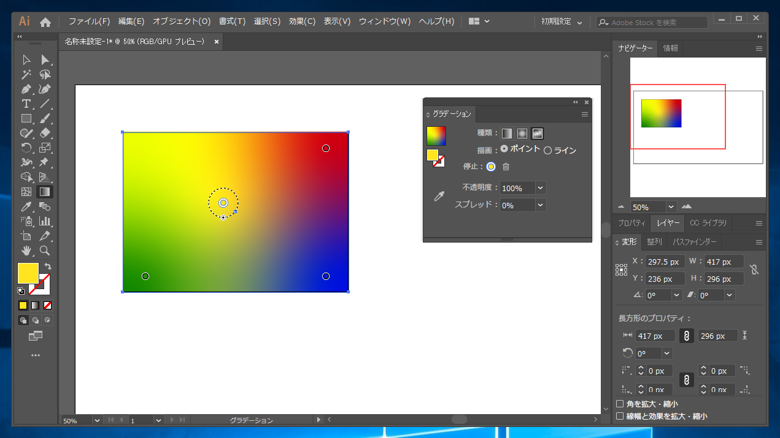Pick the Eyedropper tool in toolbar
The image size is (780, 438).
click(26, 207)
